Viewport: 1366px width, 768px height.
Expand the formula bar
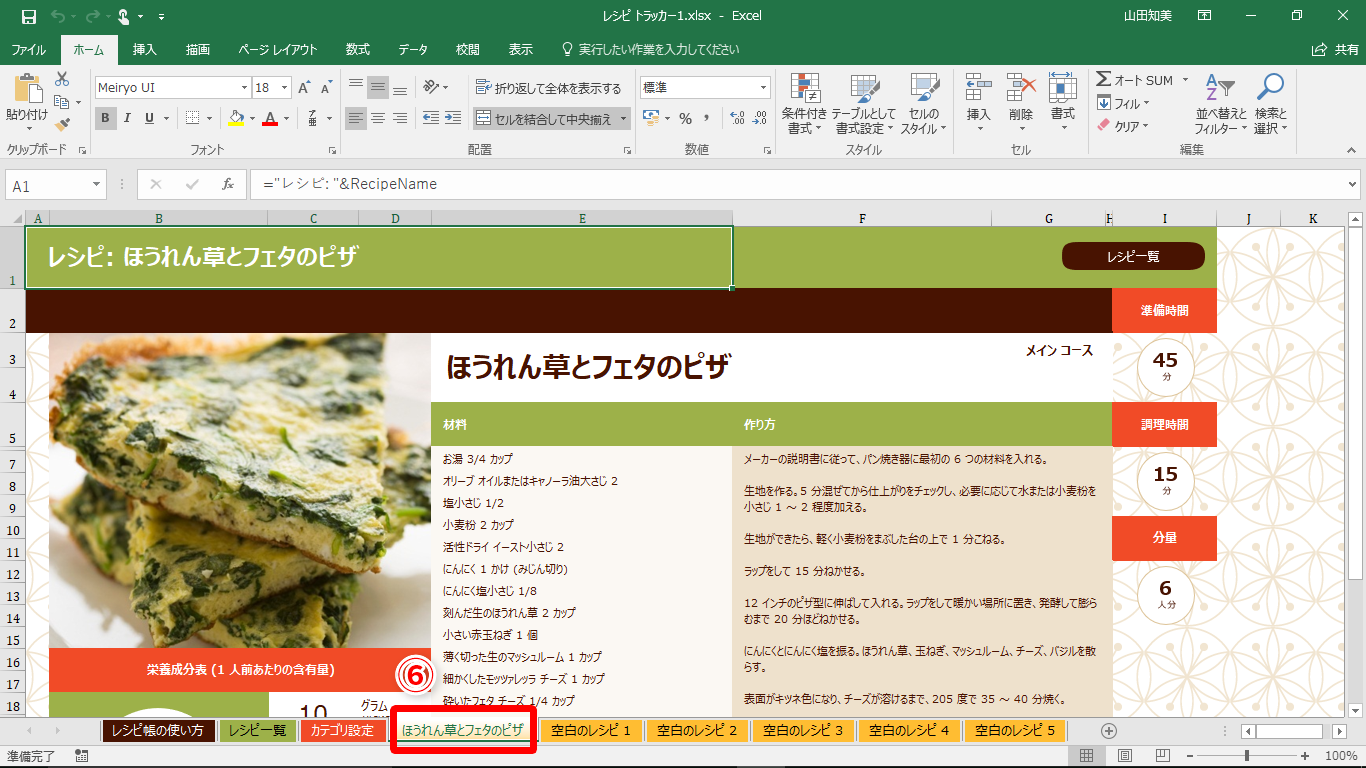(1353, 184)
